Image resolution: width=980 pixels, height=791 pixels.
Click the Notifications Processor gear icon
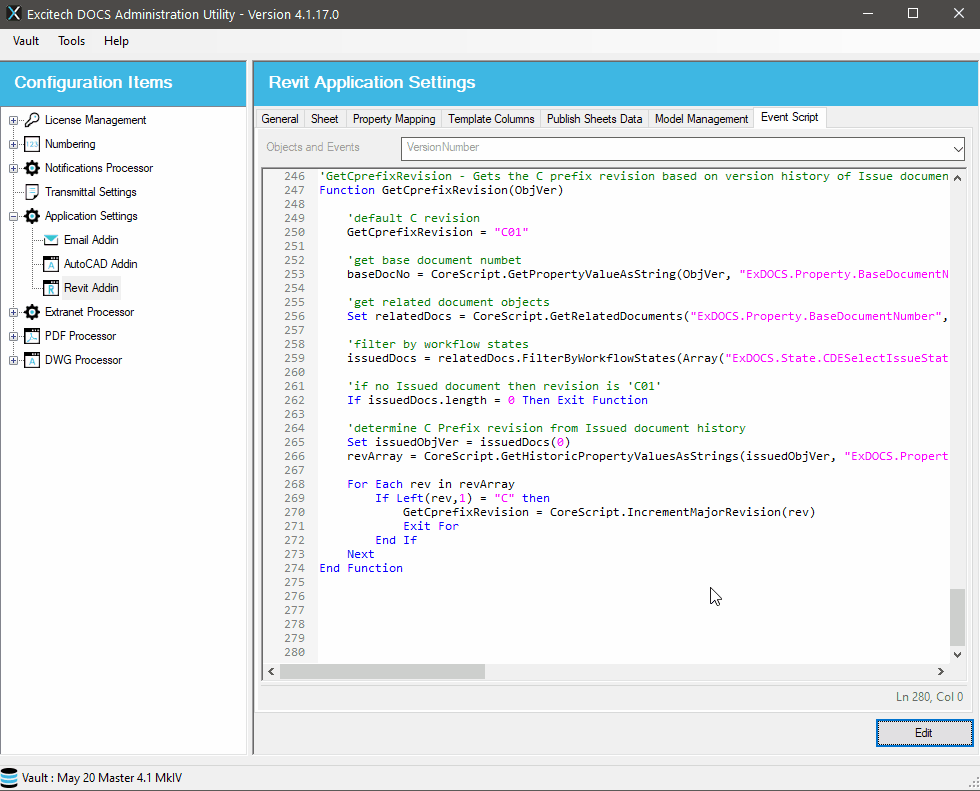pyautogui.click(x=32, y=168)
